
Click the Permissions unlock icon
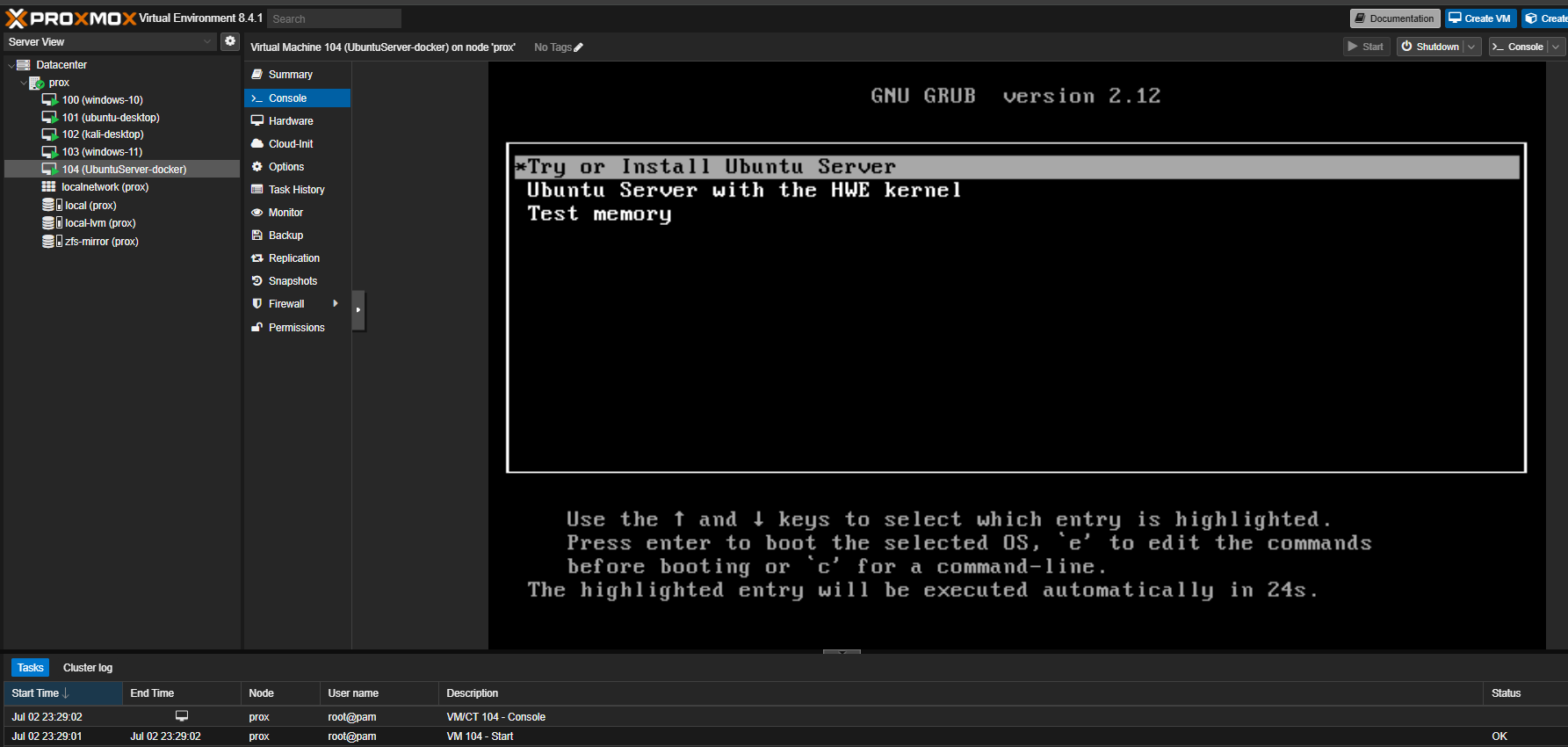point(257,328)
